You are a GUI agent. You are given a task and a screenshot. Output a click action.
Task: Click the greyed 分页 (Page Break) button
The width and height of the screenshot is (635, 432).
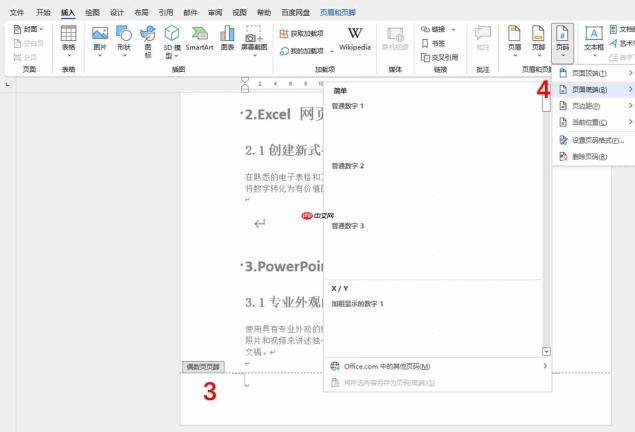pyautogui.click(x=25, y=57)
